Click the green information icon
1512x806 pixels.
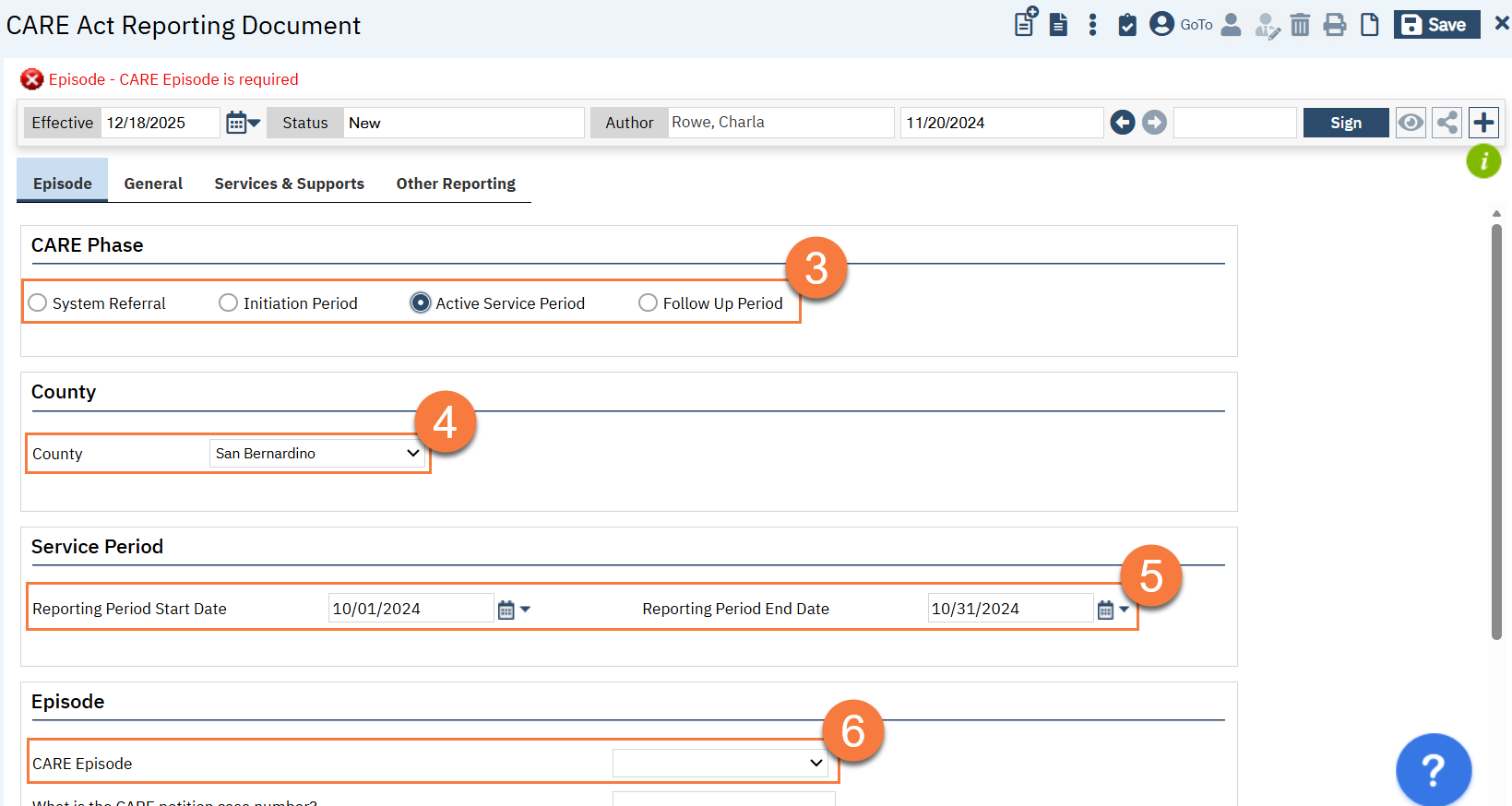(x=1482, y=161)
